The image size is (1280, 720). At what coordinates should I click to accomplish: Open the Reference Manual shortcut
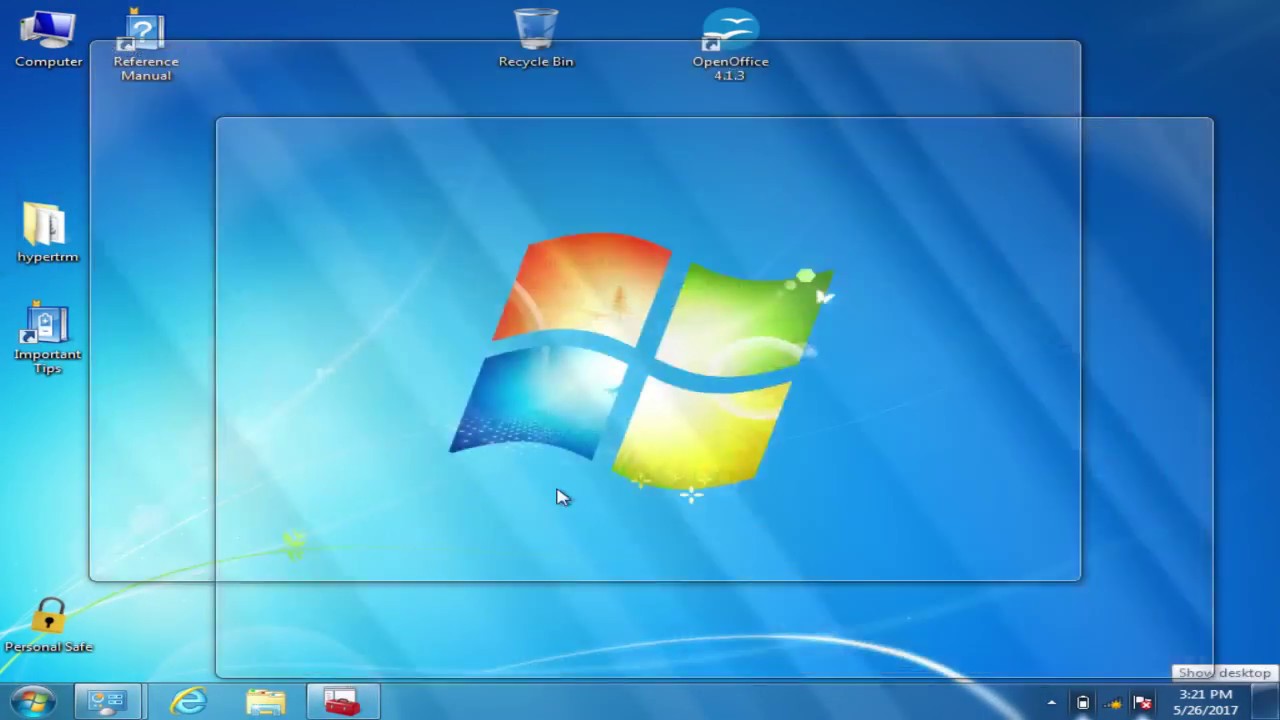(146, 46)
